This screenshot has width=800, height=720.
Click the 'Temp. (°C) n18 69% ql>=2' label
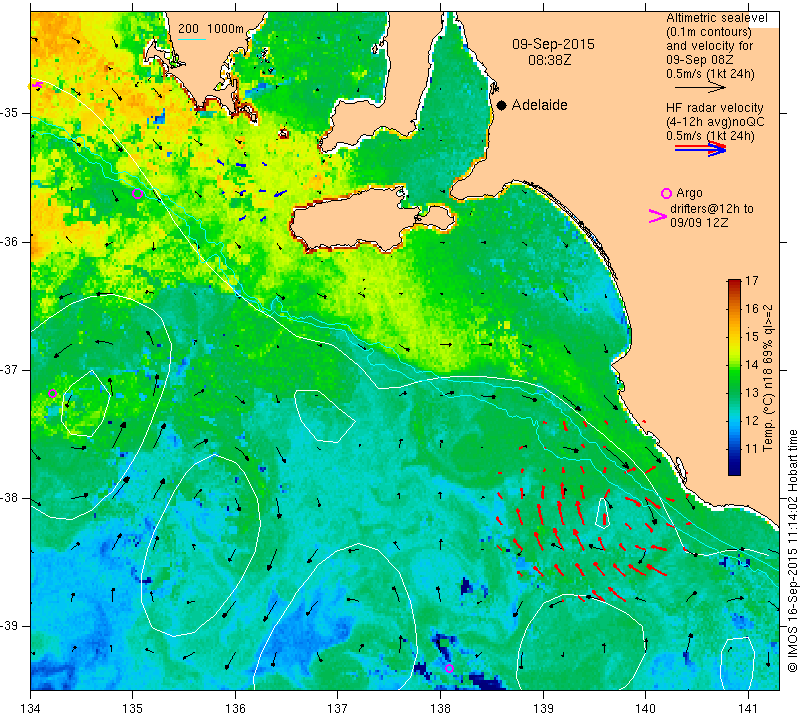767,378
